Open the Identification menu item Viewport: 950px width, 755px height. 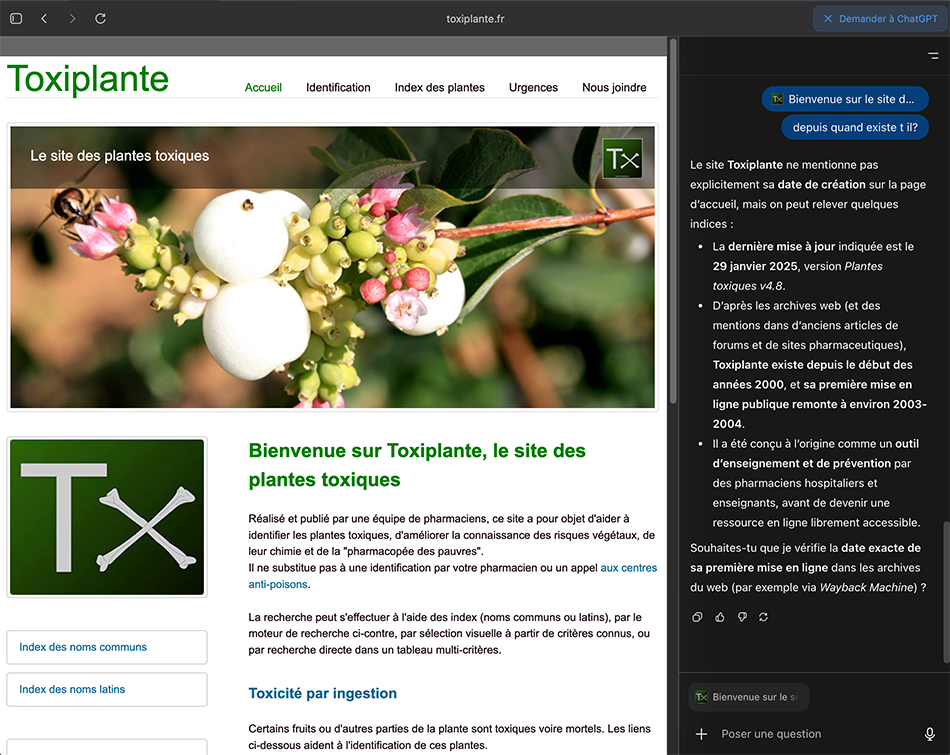point(338,88)
